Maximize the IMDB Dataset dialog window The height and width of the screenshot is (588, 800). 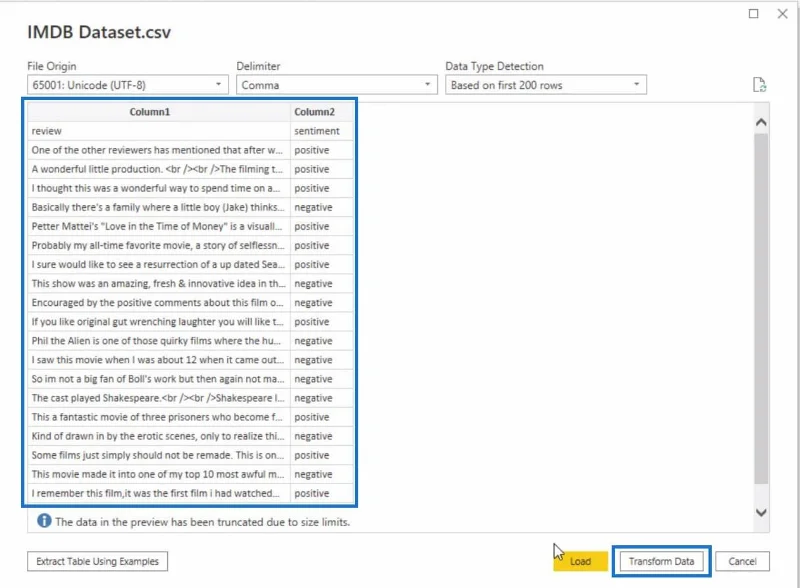[753, 14]
